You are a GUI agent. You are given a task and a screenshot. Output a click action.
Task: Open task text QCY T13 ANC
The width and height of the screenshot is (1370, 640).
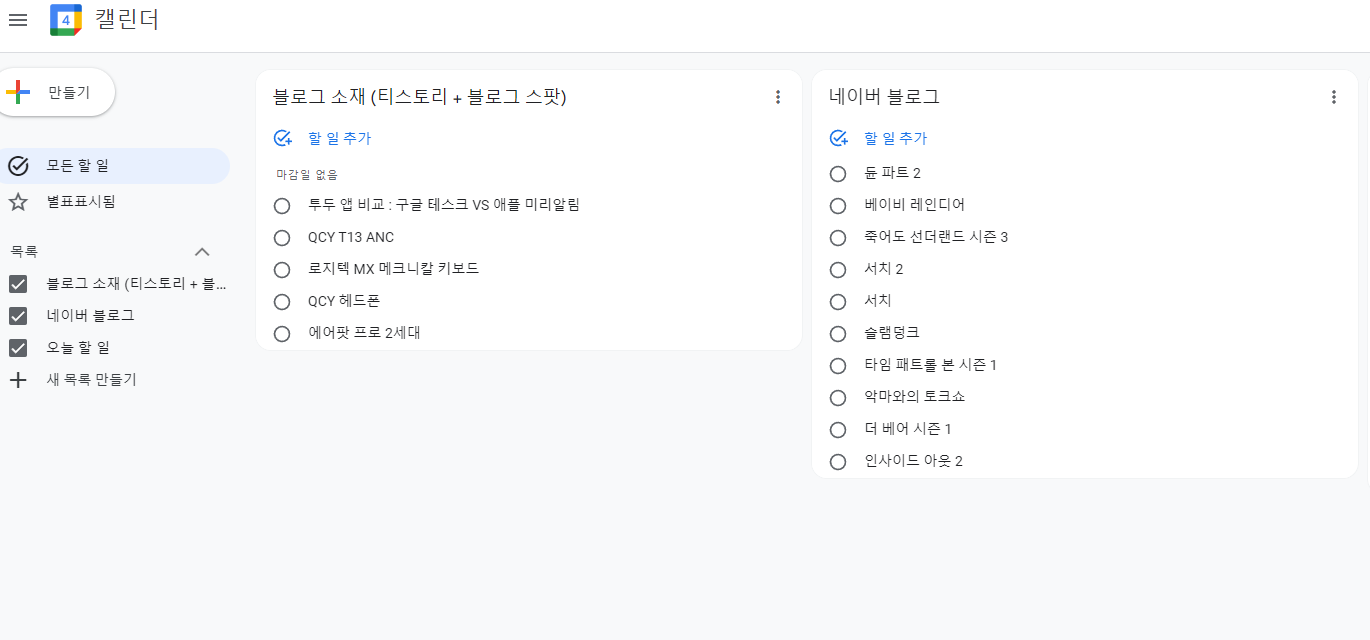(x=351, y=237)
